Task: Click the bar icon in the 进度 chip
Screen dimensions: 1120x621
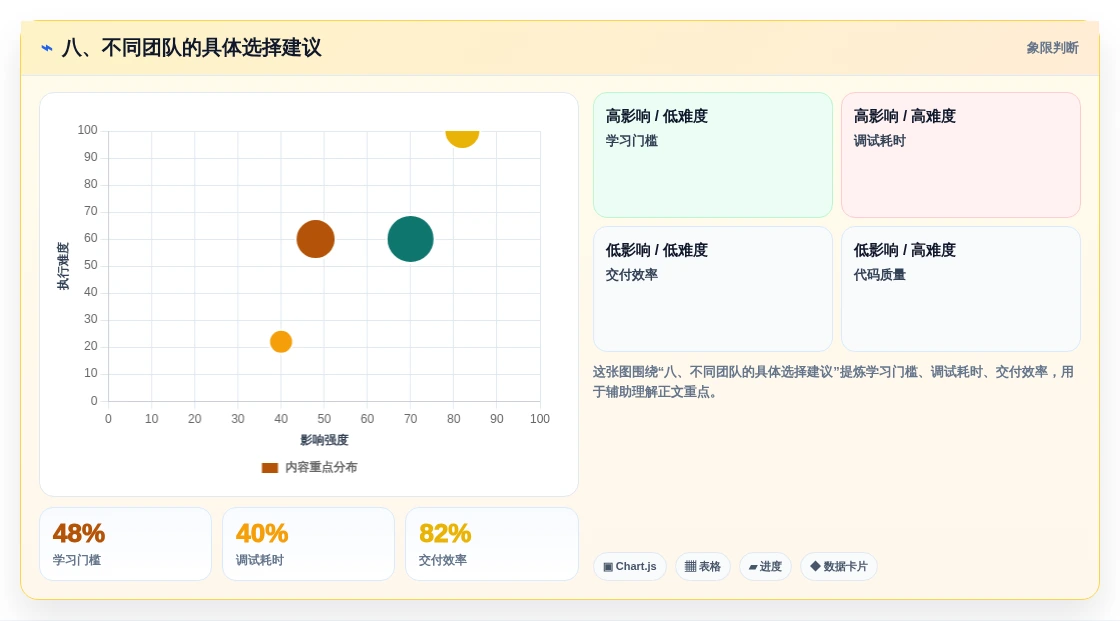Action: coord(753,567)
